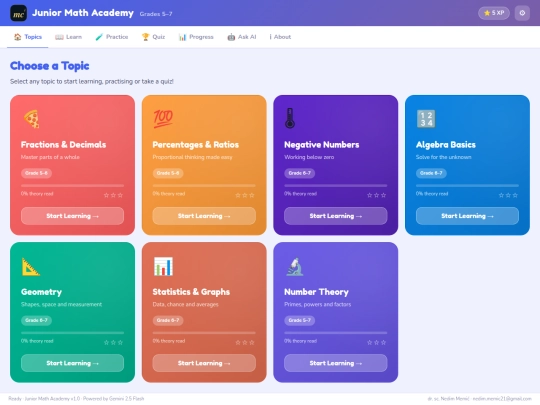This screenshot has width=540, height=405.
Task: Click the stars rating on Number Theory
Action: (376, 343)
